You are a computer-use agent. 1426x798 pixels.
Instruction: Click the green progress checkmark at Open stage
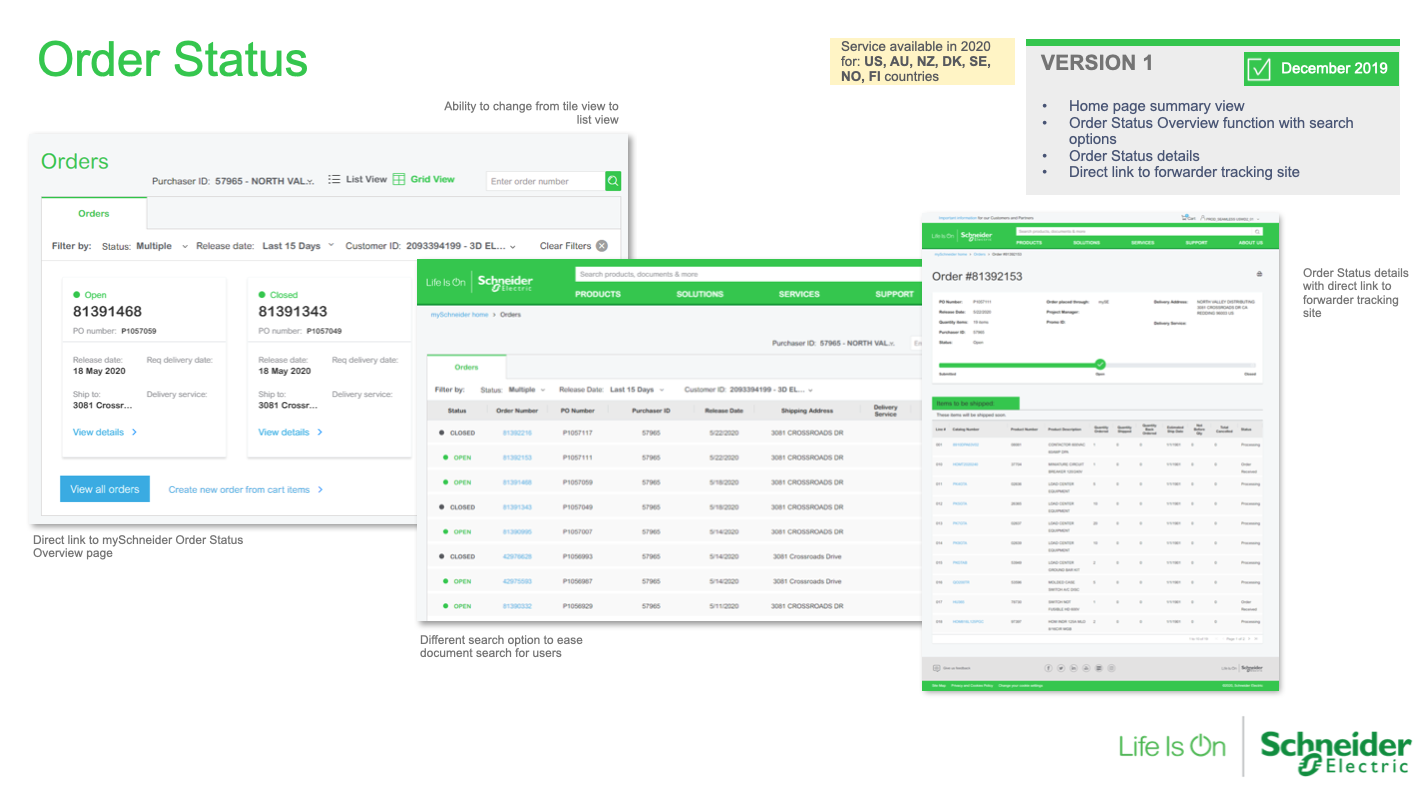(1100, 364)
